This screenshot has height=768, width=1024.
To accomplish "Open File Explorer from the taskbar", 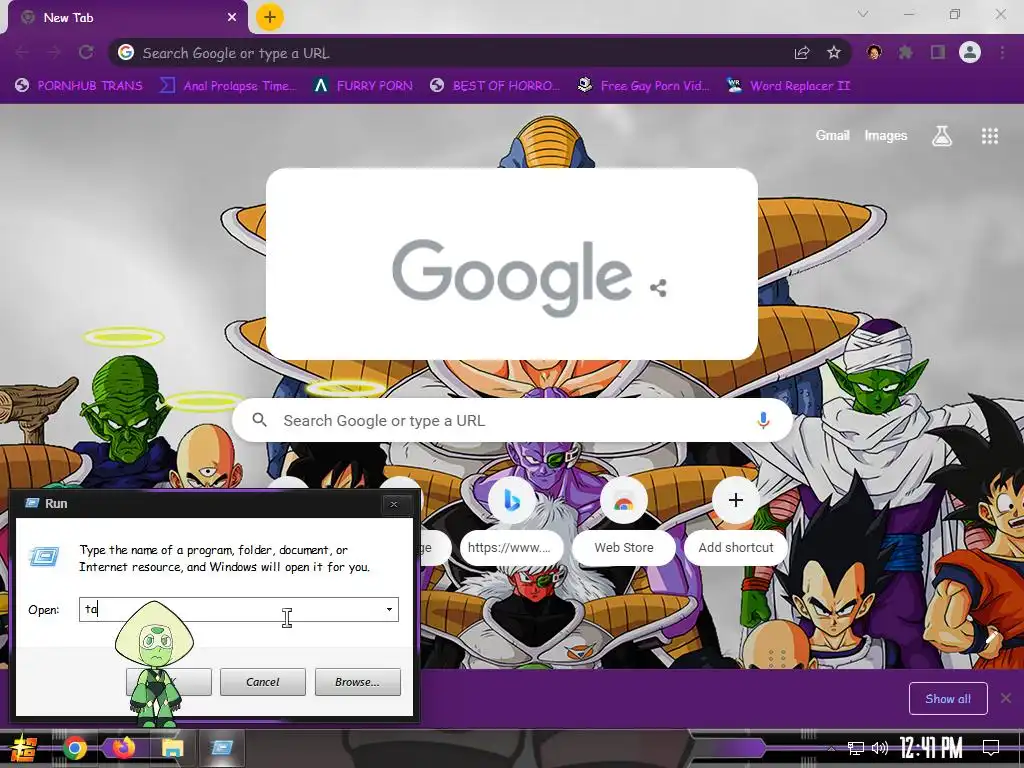I will [x=173, y=748].
